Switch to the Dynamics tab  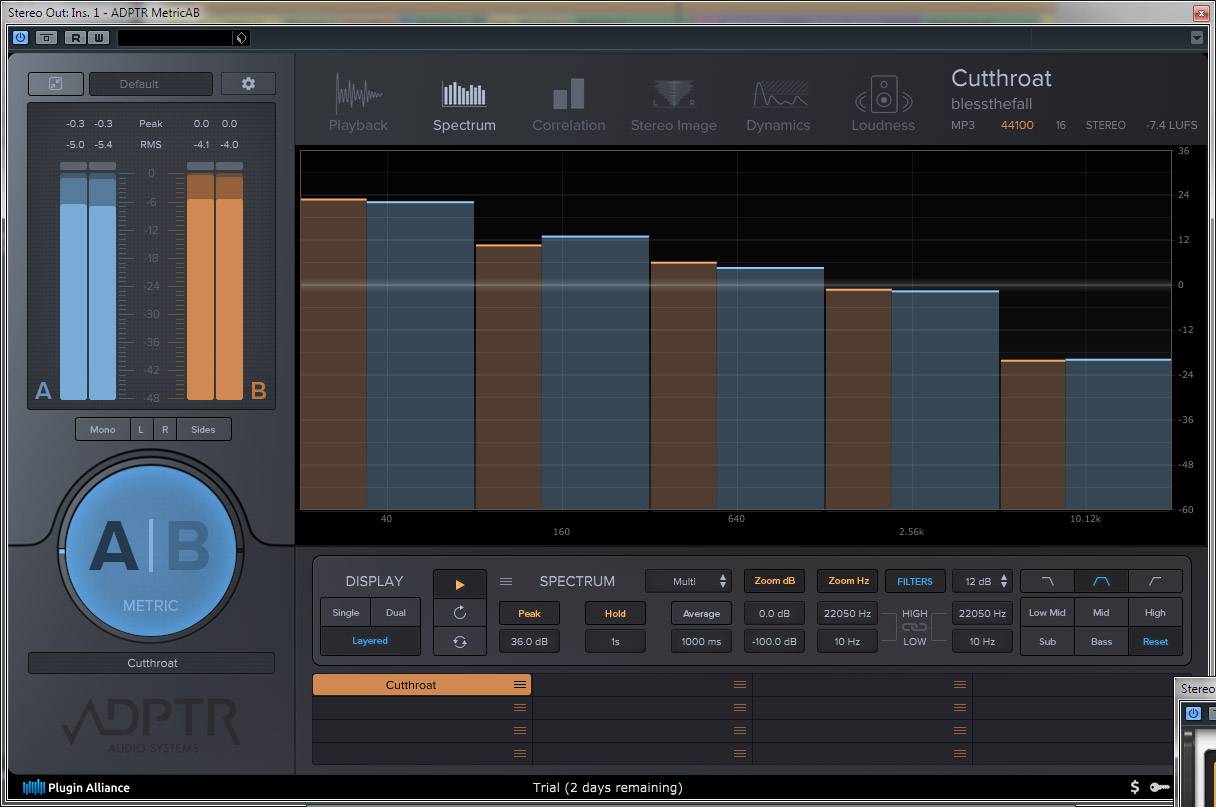point(778,102)
